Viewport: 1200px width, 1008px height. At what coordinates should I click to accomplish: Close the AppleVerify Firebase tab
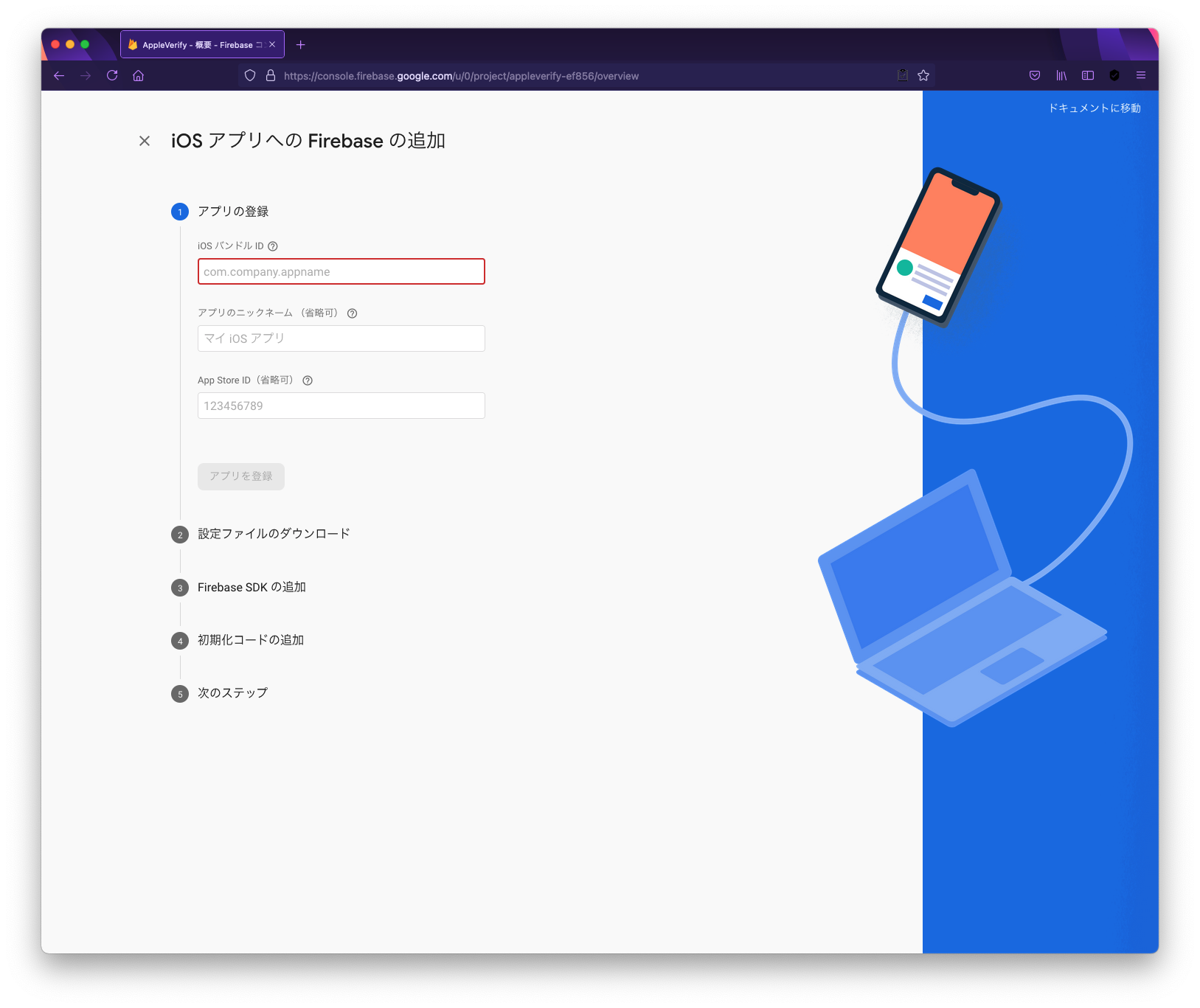click(272, 45)
